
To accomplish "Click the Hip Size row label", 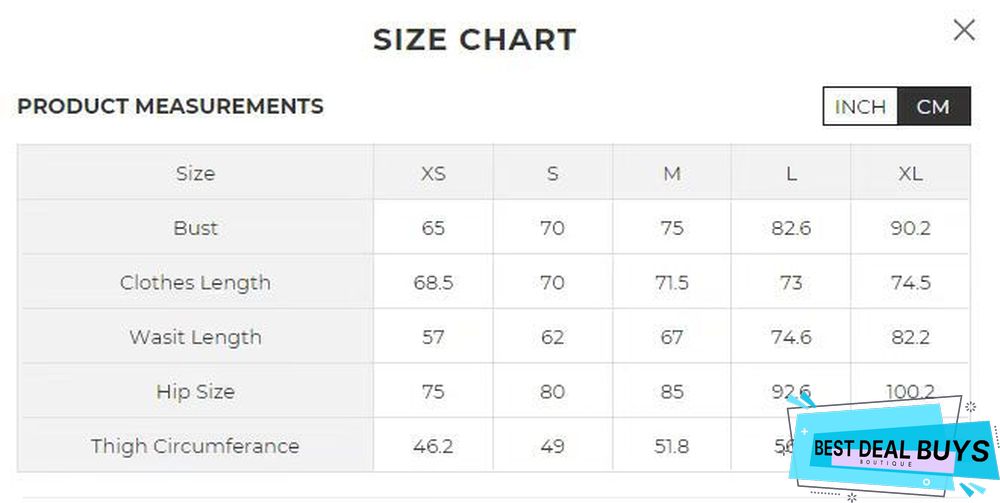I will tap(195, 391).
